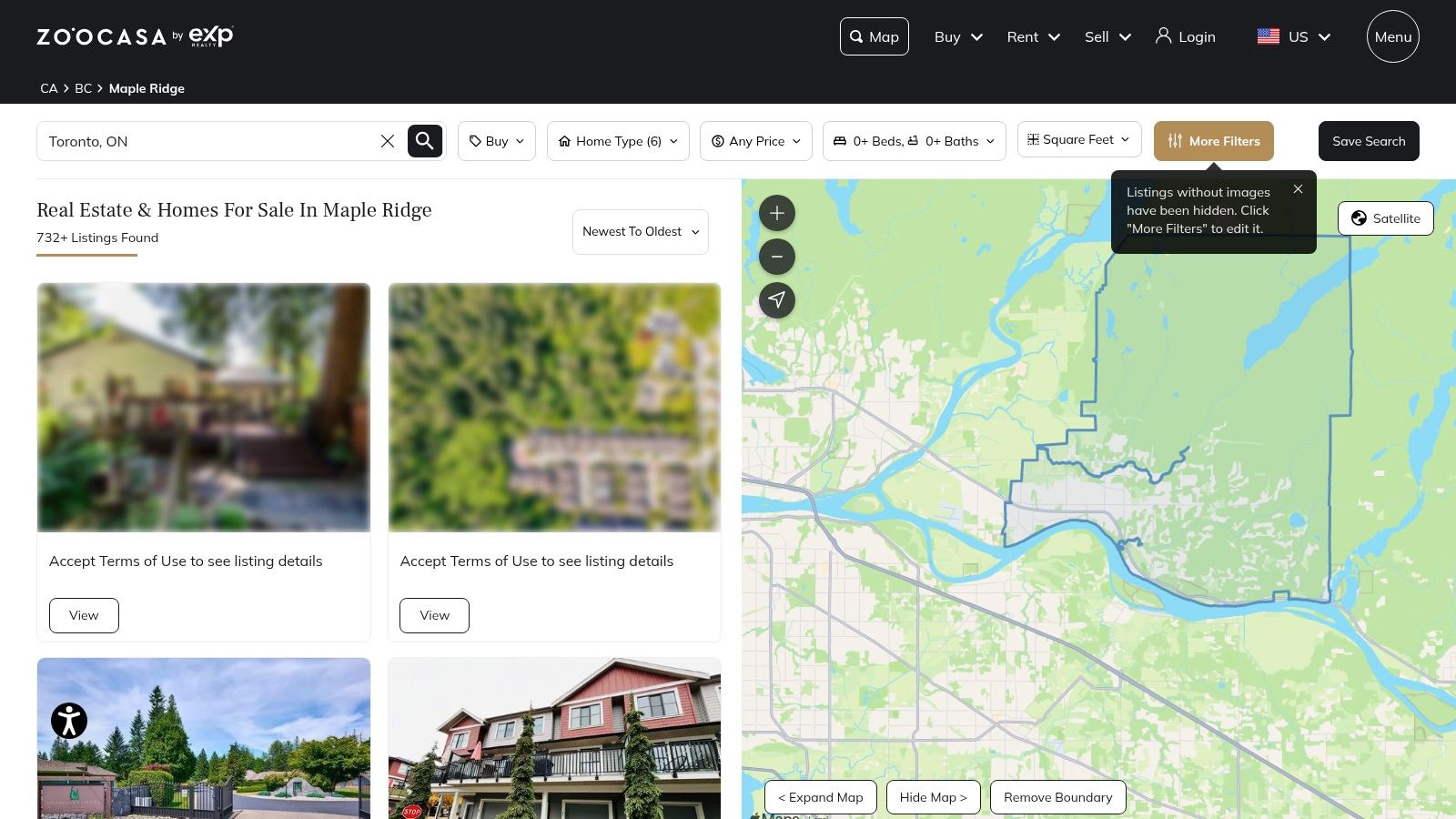This screenshot has width=1456, height=819.
Task: Open the accessibility options icon
Action: point(69,721)
